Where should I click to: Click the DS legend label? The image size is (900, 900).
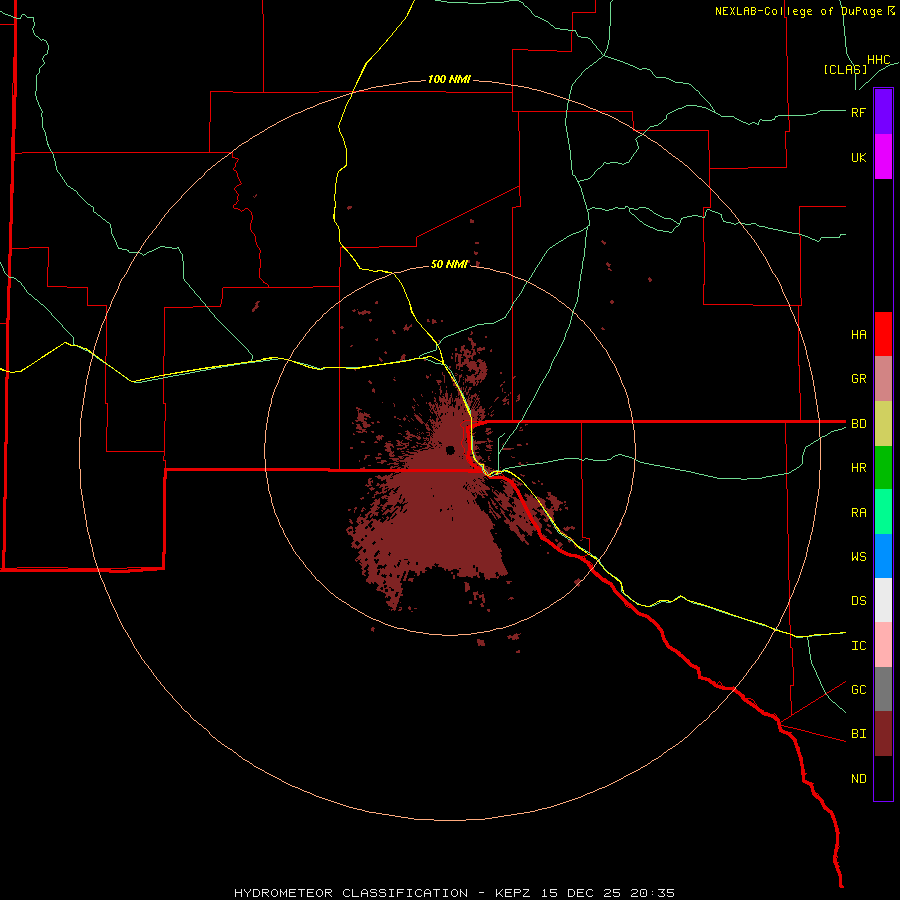click(x=858, y=601)
